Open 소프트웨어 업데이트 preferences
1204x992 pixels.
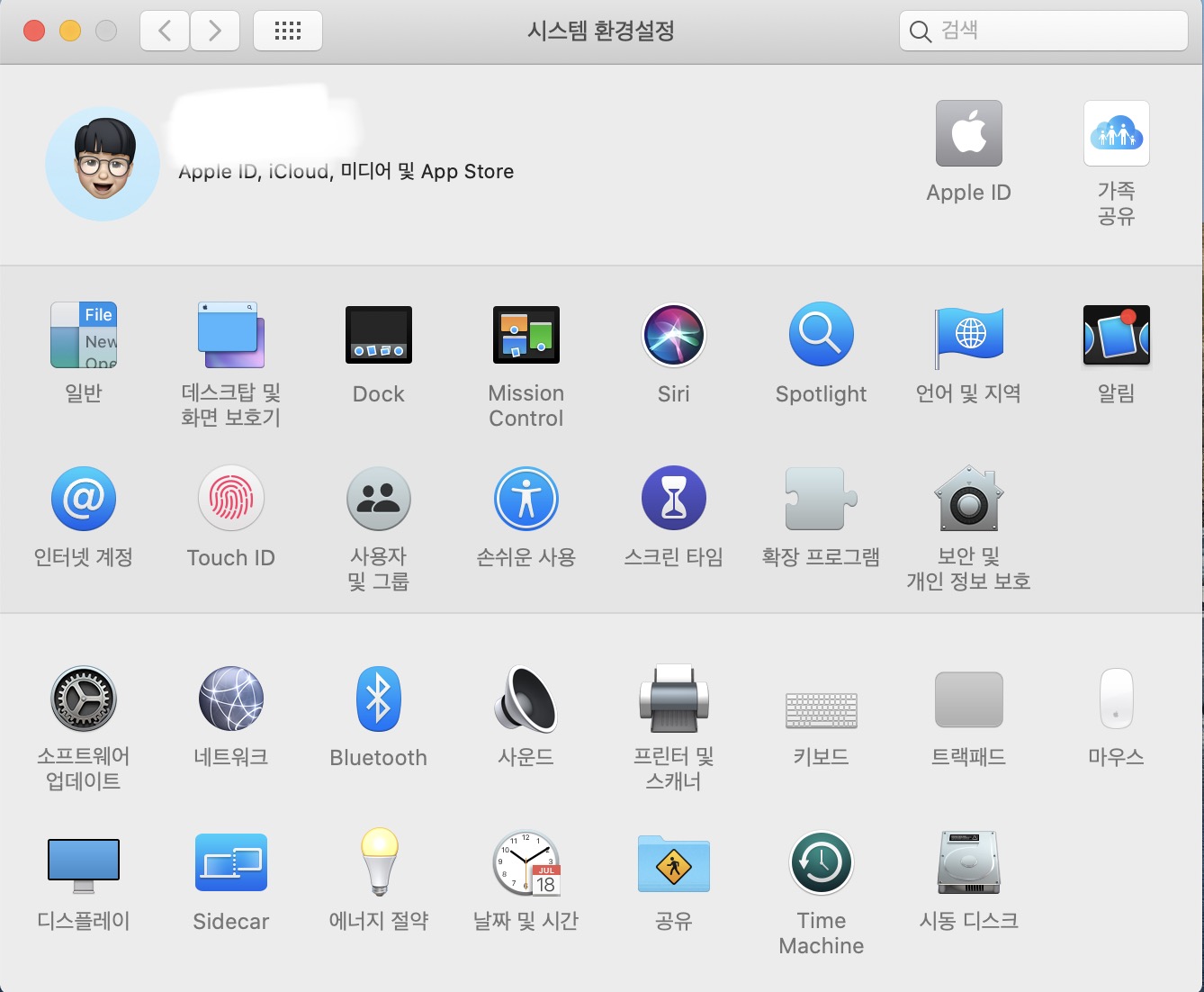[x=84, y=699]
